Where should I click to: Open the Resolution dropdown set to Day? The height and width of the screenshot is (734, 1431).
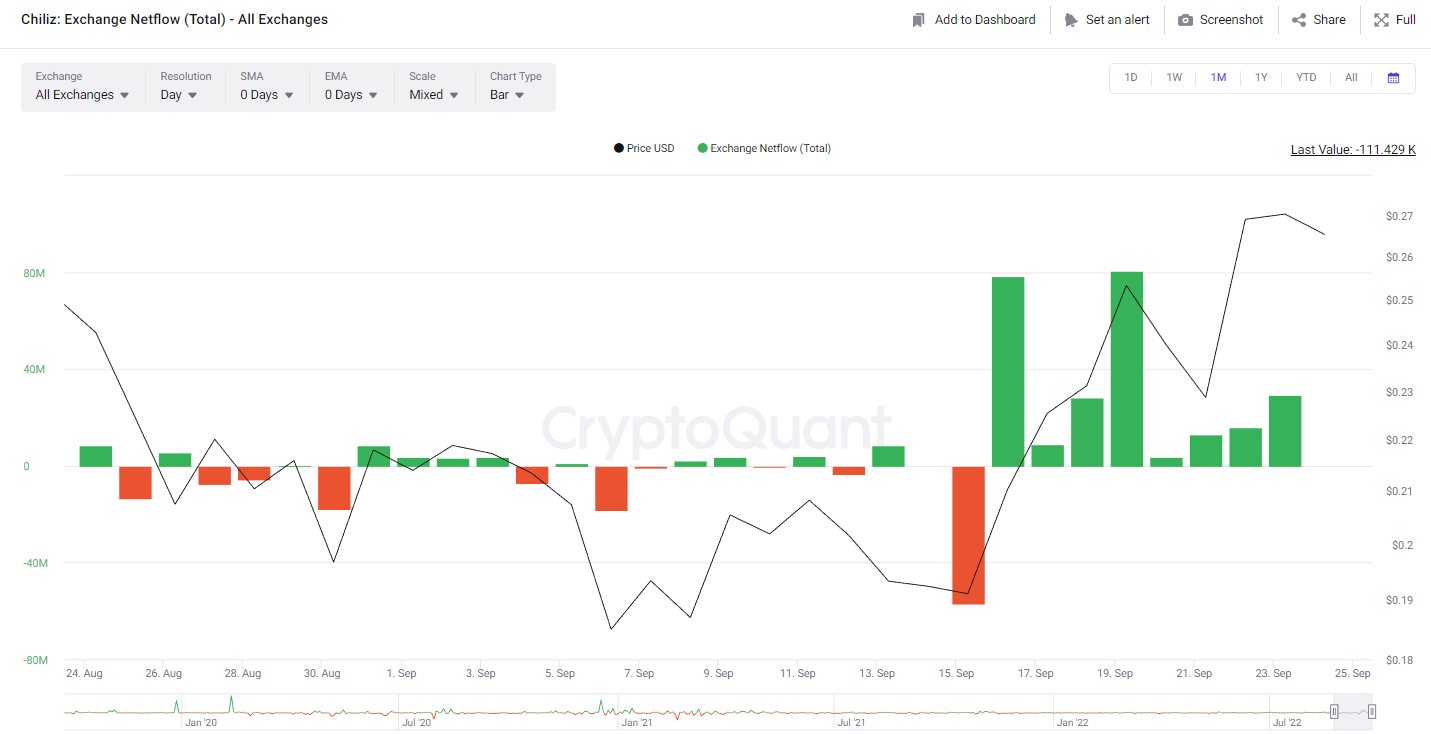(x=179, y=95)
